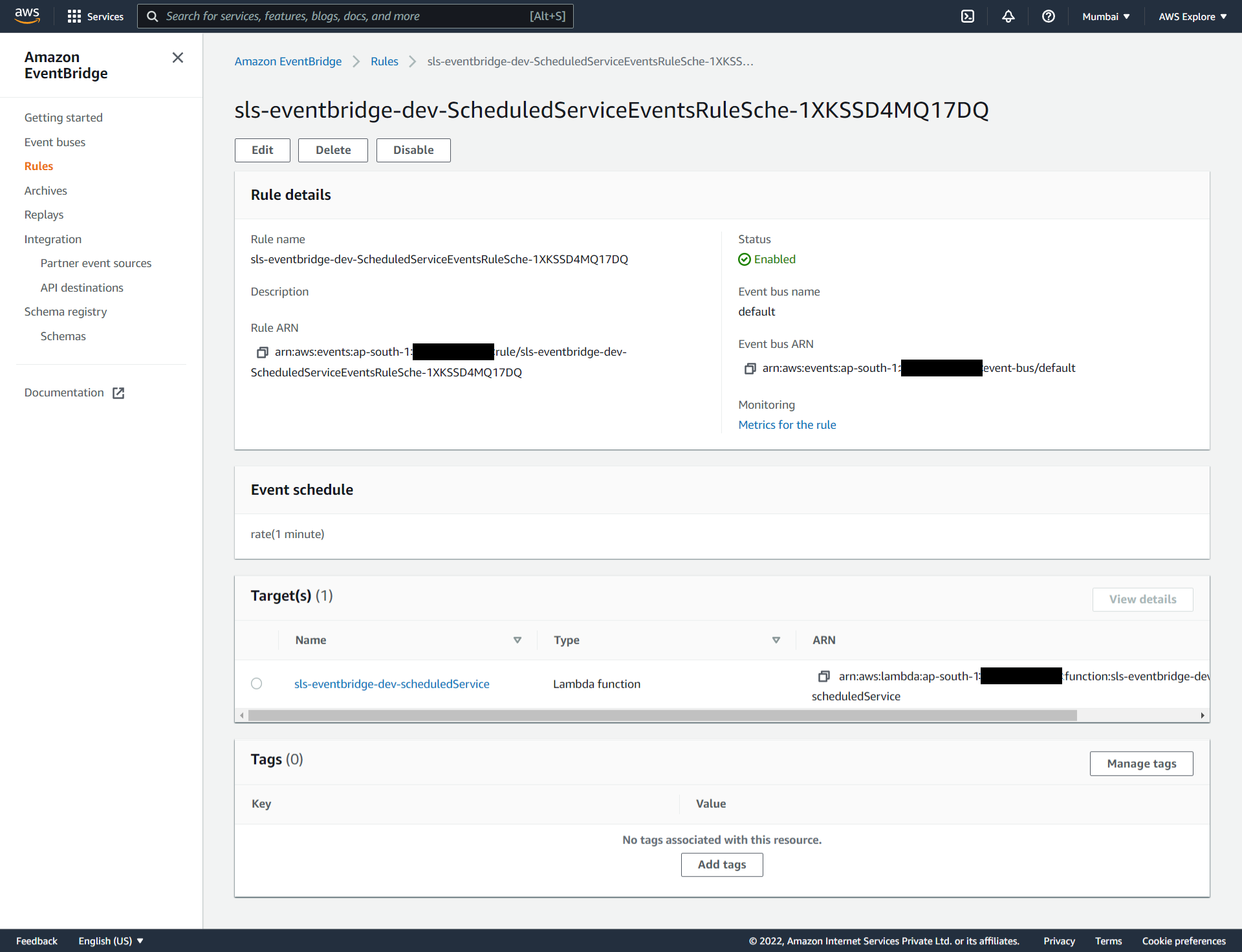Open Metrics for the rule link
Image resolution: width=1242 pixels, height=952 pixels.
pos(787,425)
